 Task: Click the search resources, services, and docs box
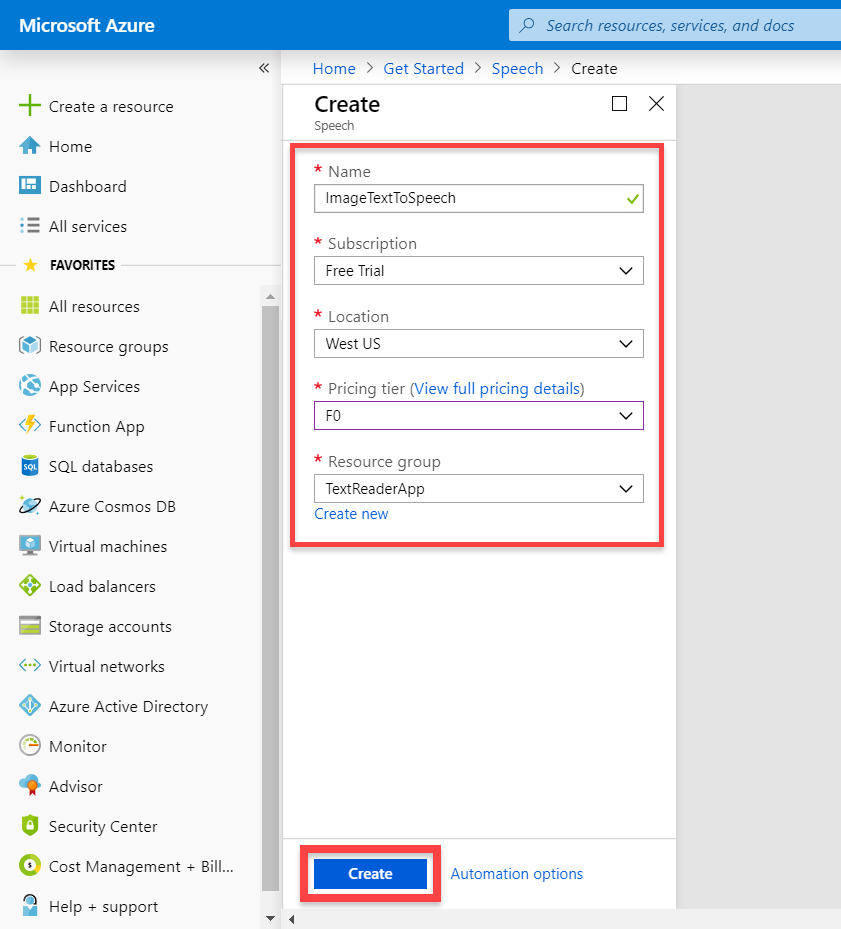coord(675,25)
